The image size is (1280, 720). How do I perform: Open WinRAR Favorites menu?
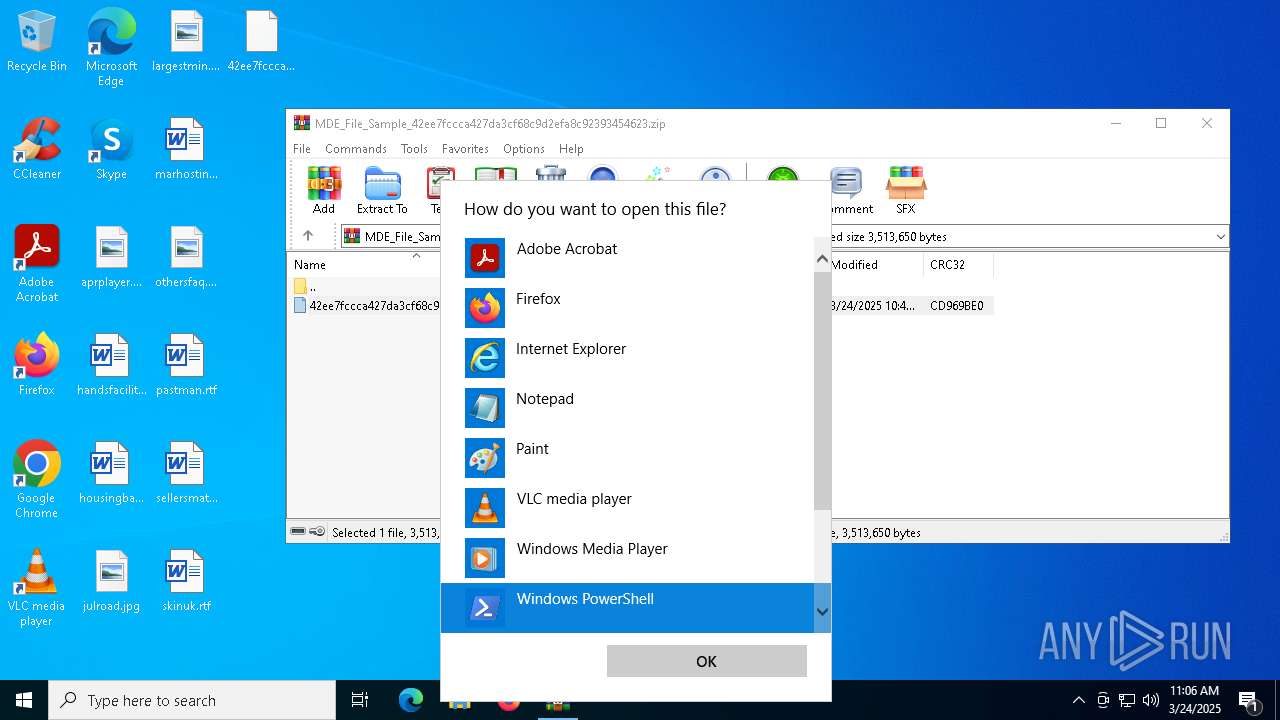pyautogui.click(x=465, y=149)
